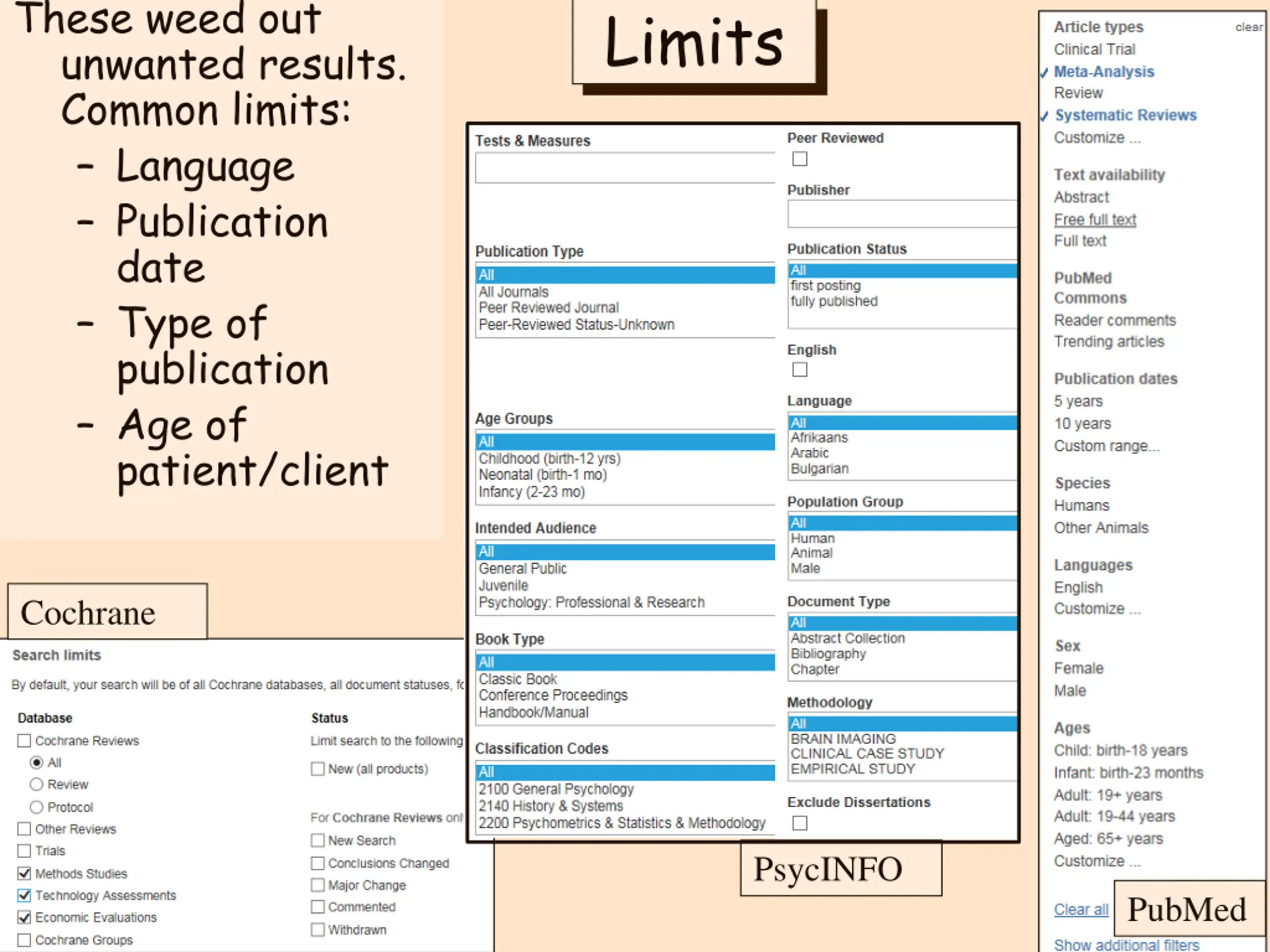Viewport: 1270px width, 952px height.
Task: Check the Cochrane Reviews database box
Action: (x=24, y=741)
